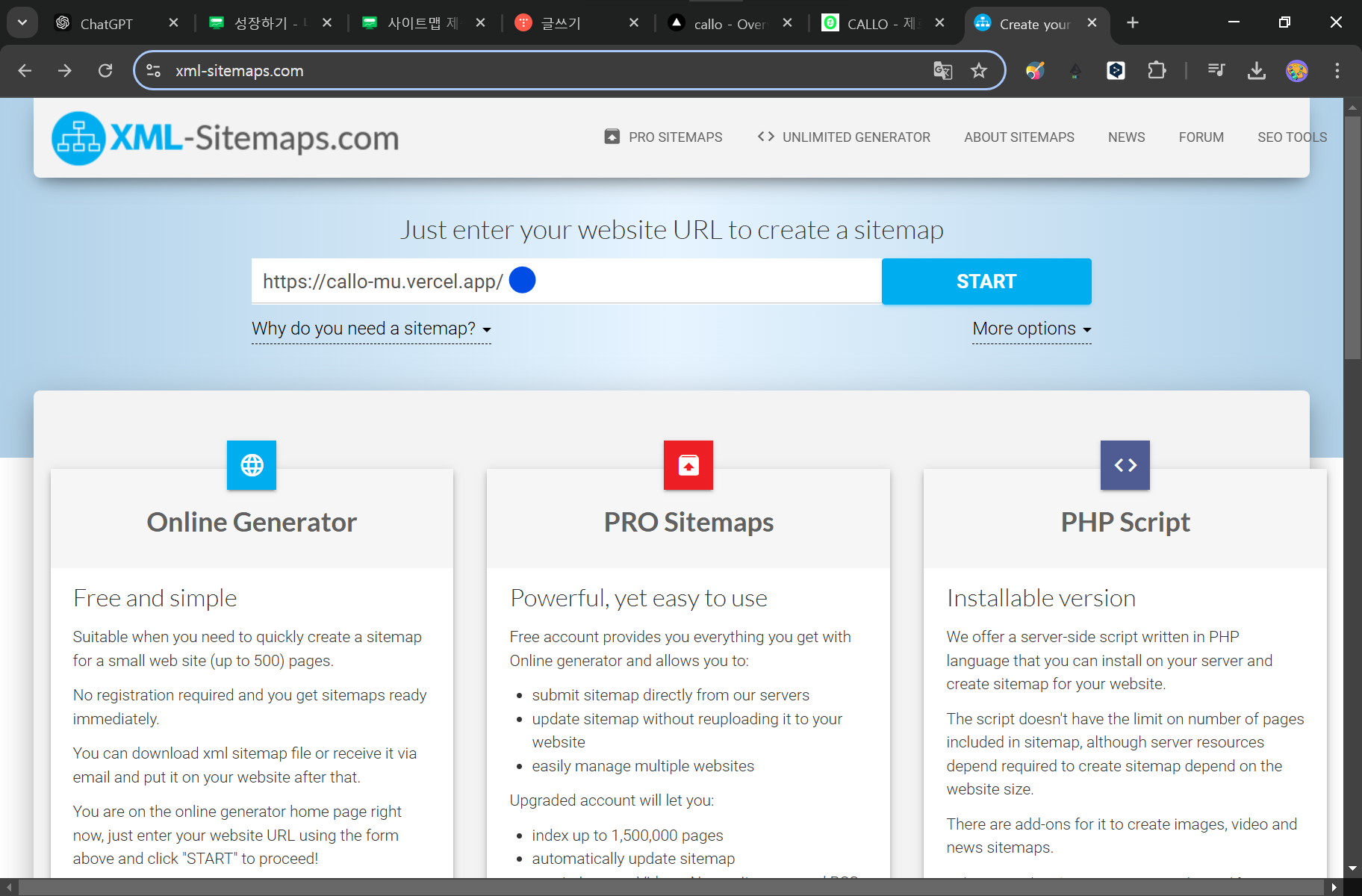Open the tab search chevron

pyautogui.click(x=22, y=22)
